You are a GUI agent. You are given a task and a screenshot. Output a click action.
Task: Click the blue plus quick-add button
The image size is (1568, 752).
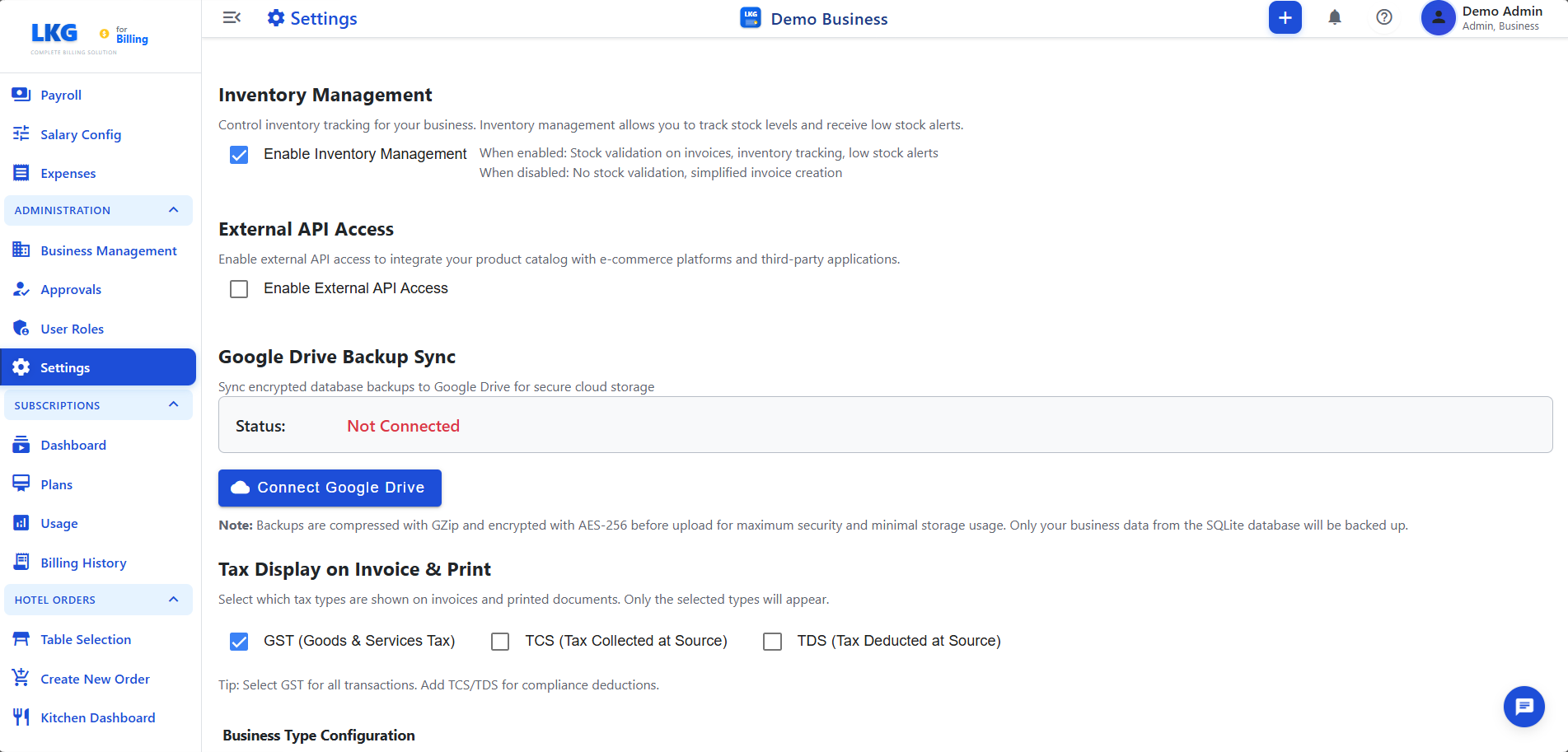pos(1285,18)
